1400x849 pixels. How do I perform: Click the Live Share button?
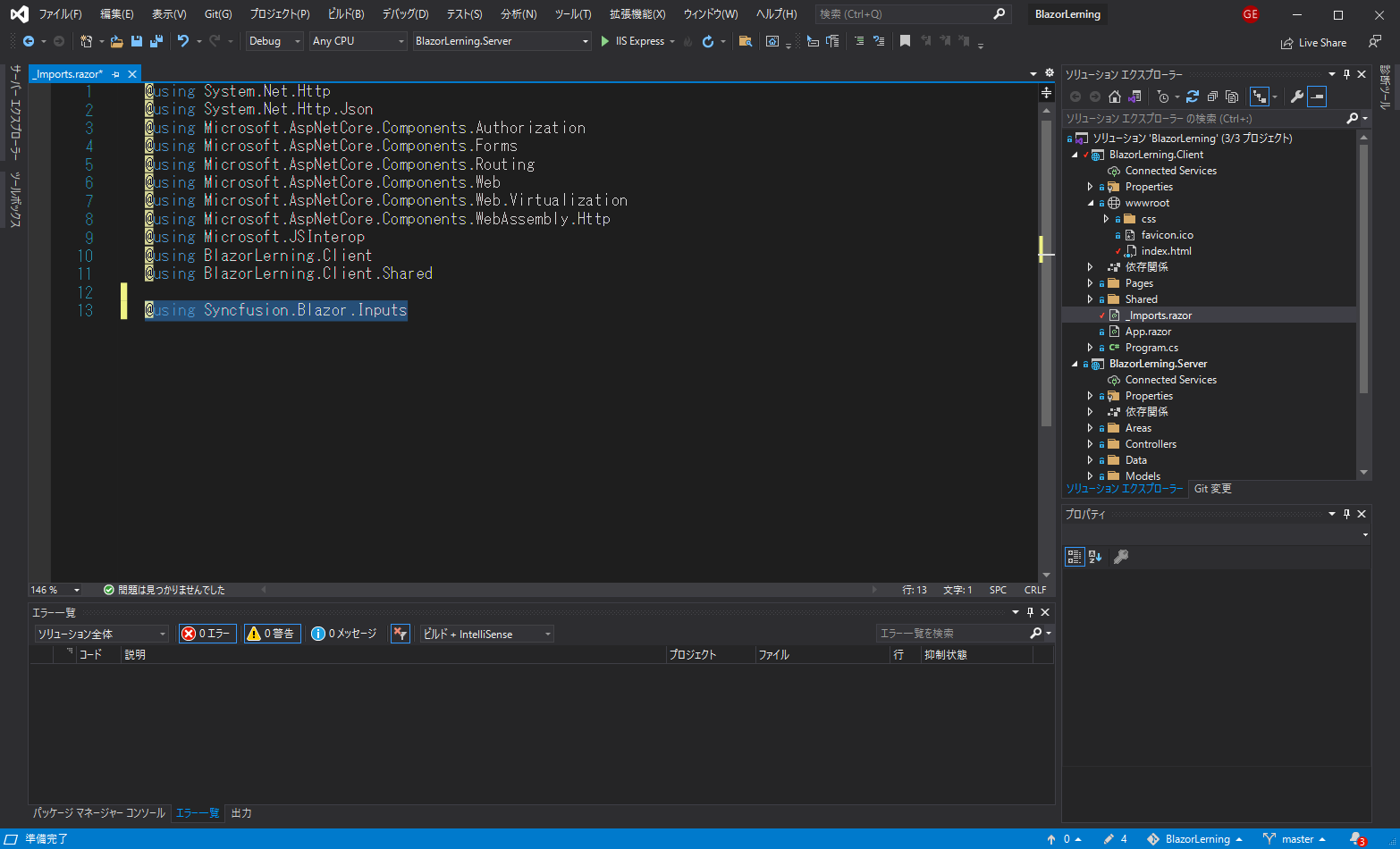pos(1313,43)
